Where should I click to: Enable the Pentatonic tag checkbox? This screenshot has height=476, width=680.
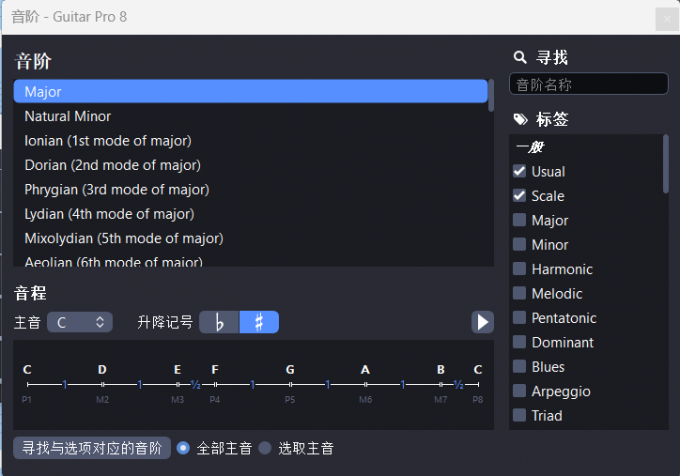click(x=519, y=318)
